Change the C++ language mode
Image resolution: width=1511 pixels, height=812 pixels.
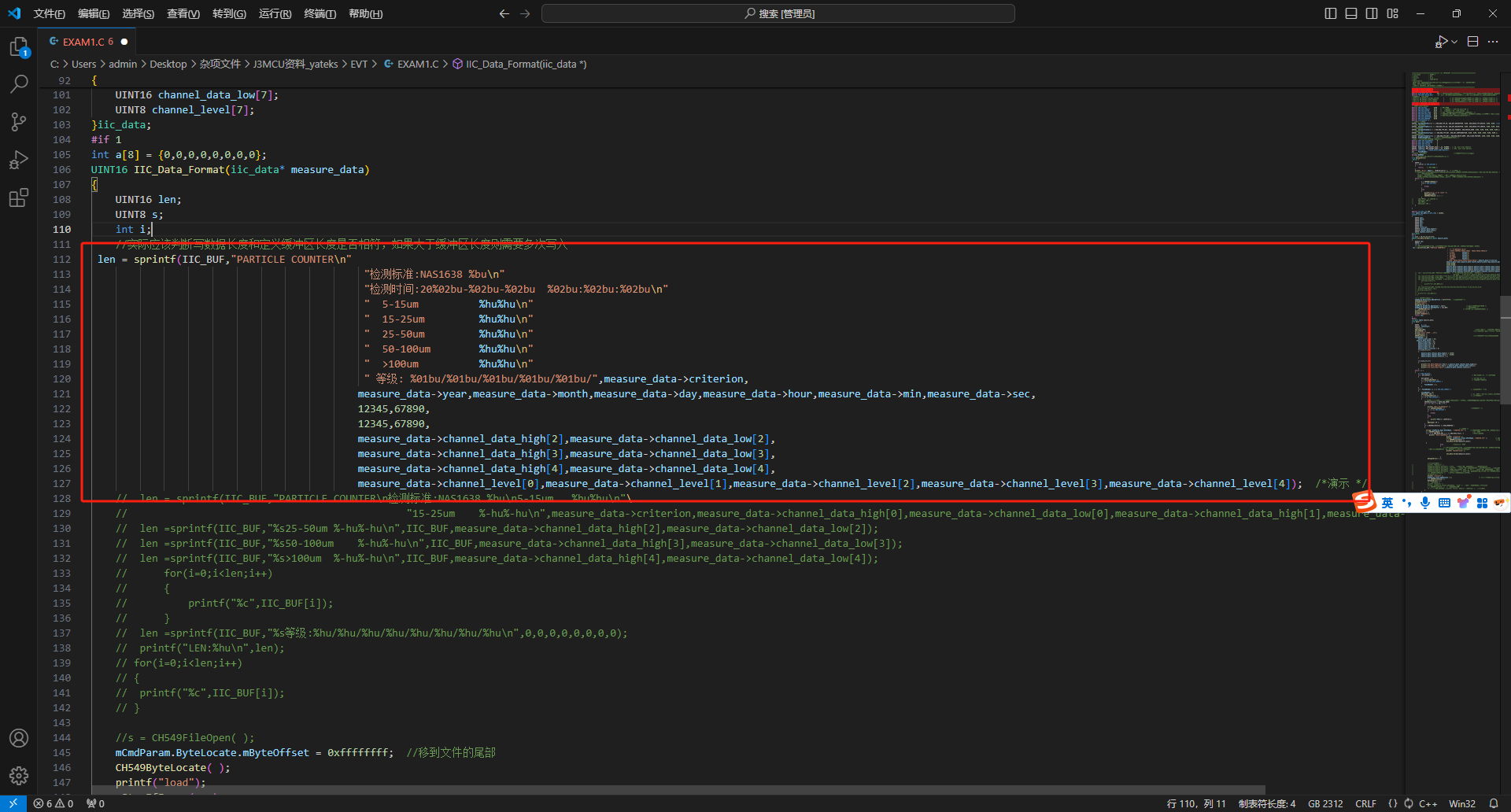(x=1428, y=803)
